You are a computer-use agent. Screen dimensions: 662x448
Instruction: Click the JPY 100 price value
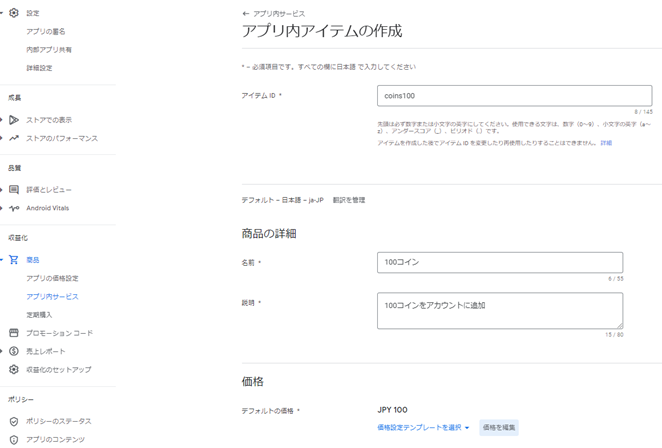pos(392,410)
